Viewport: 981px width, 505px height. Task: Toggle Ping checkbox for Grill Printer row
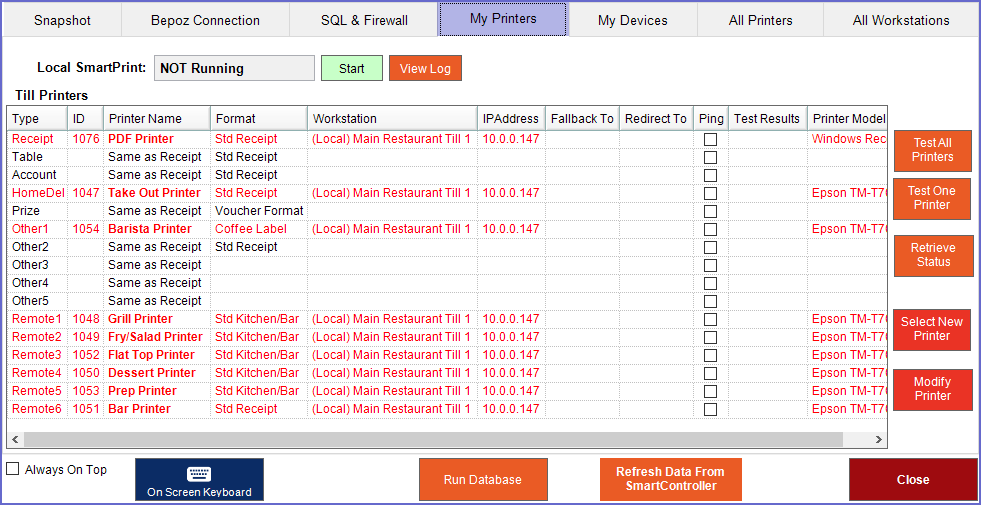tap(710, 319)
